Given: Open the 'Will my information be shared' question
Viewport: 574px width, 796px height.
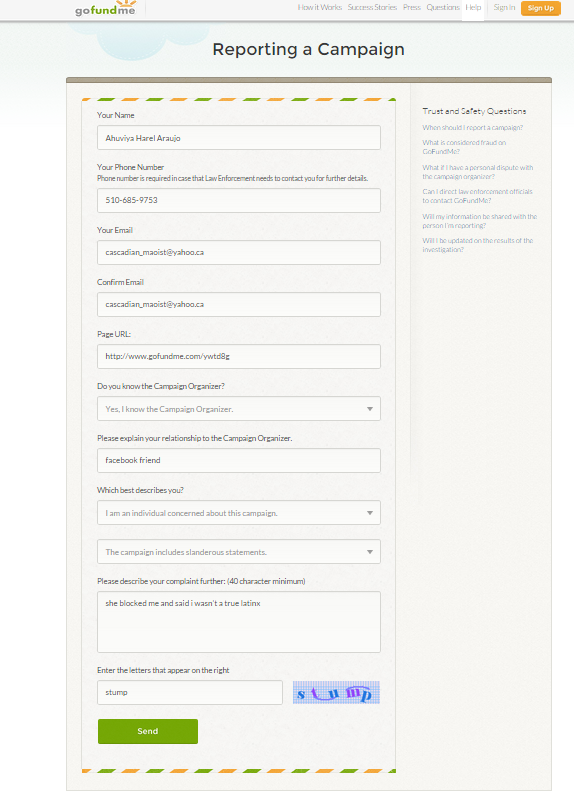Looking at the screenshot, I should 480,221.
